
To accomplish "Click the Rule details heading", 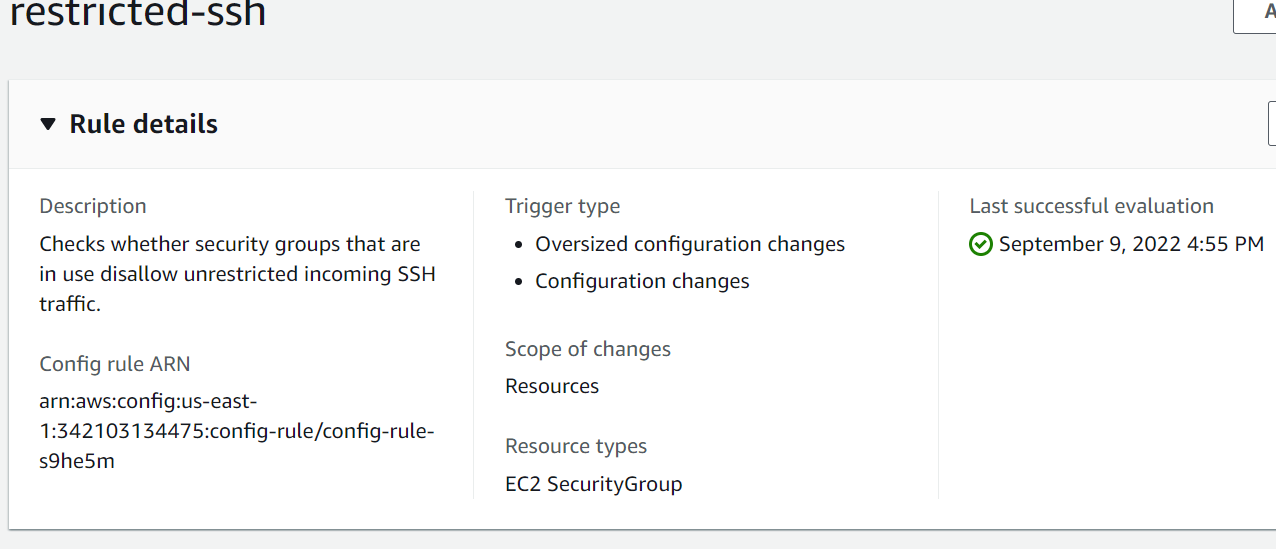I will [143, 124].
